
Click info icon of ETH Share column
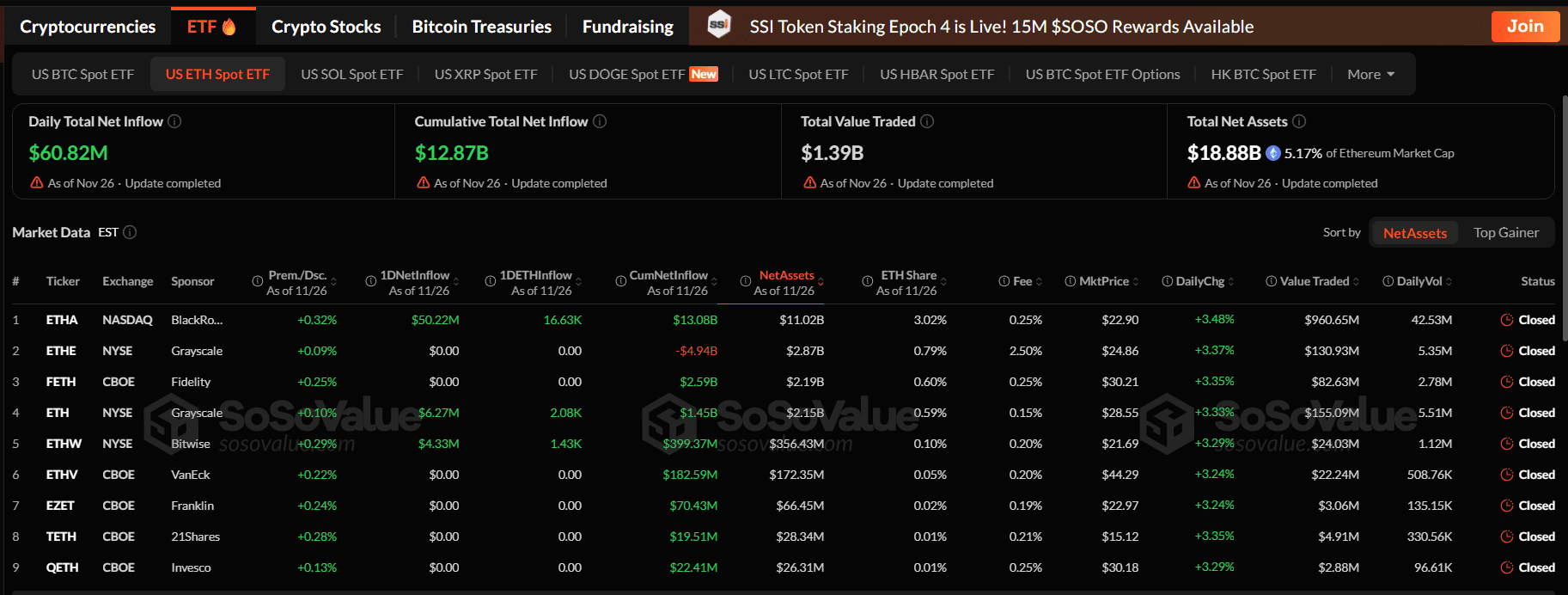(x=868, y=281)
